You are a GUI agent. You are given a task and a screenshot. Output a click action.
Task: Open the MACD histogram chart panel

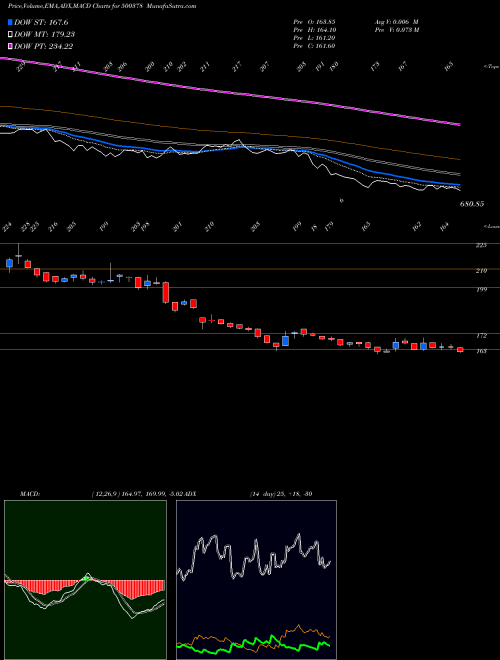point(85,580)
